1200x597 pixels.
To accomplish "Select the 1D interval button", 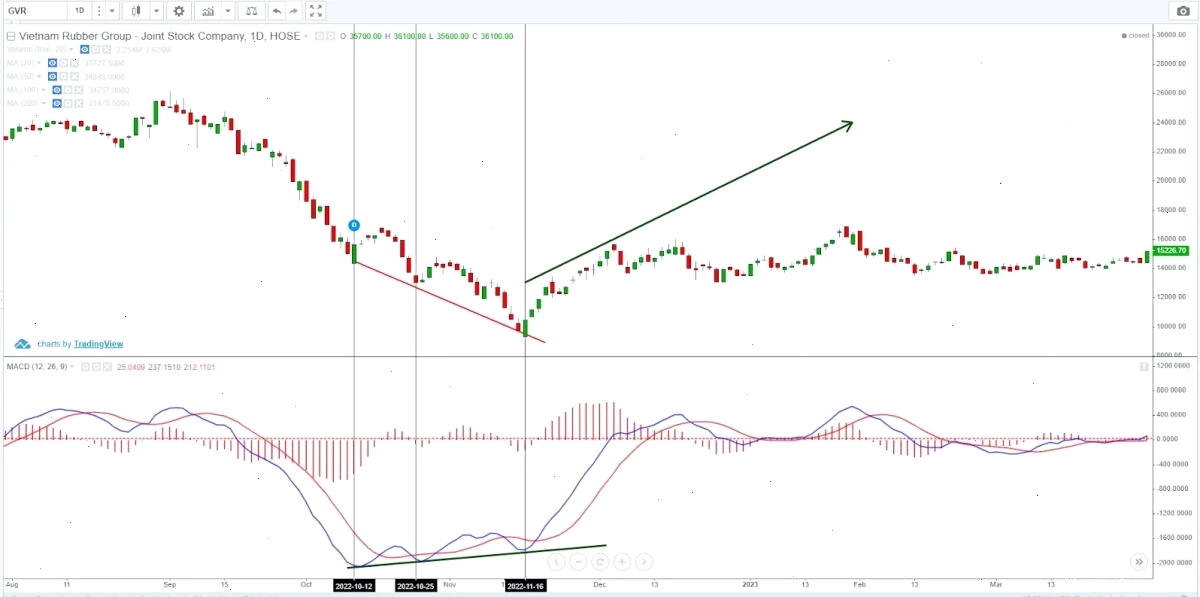I will point(80,11).
